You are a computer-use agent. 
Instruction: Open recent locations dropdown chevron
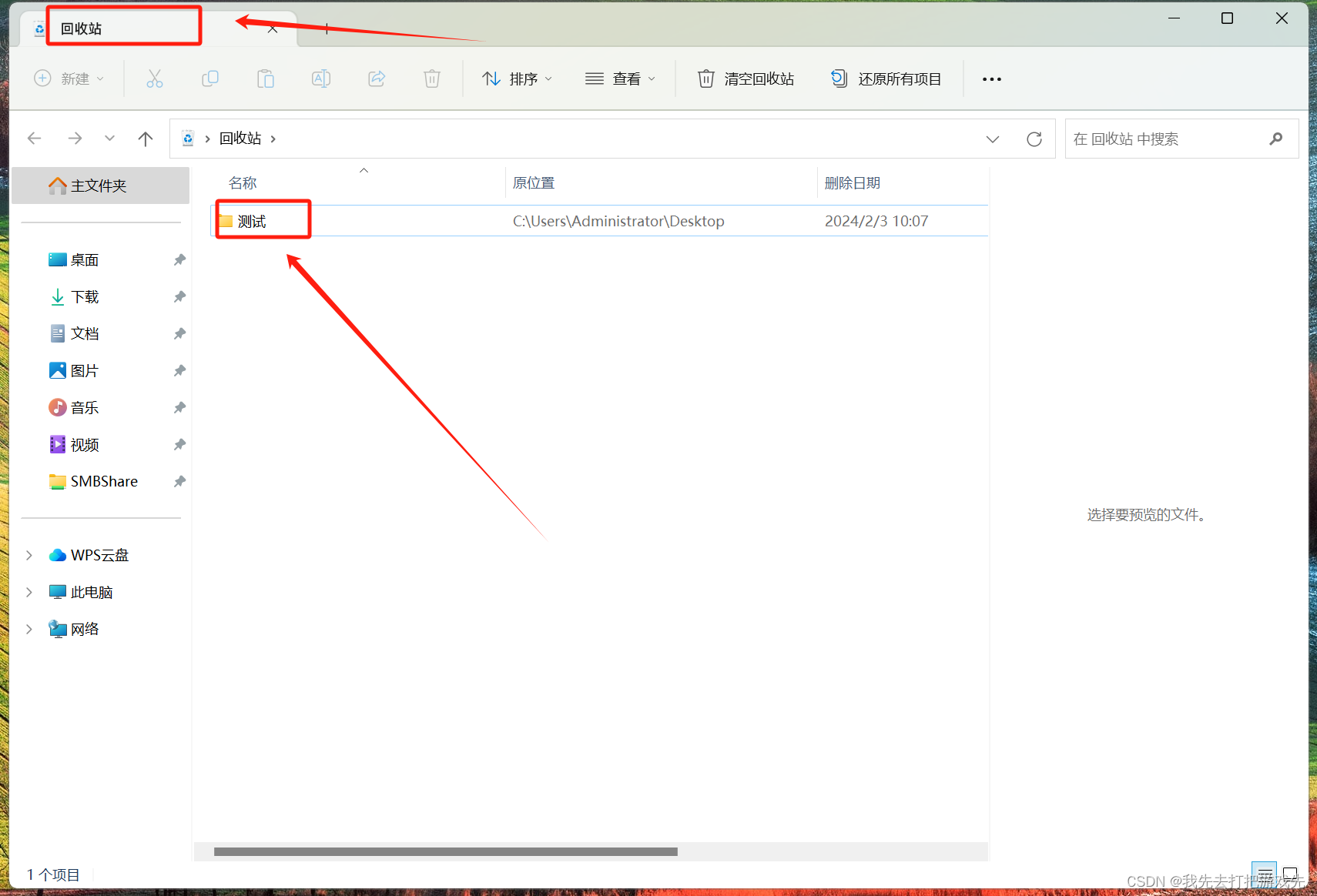(x=109, y=139)
